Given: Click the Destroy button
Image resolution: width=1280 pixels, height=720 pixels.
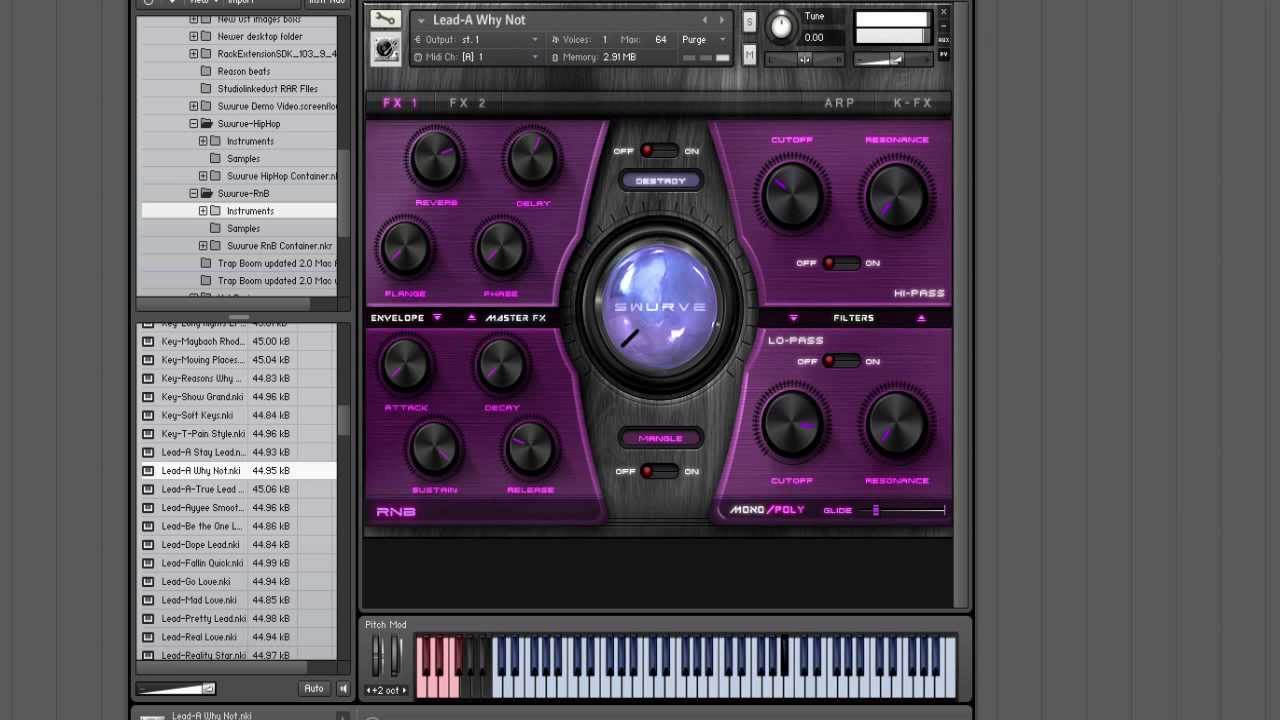Looking at the screenshot, I should (x=660, y=181).
